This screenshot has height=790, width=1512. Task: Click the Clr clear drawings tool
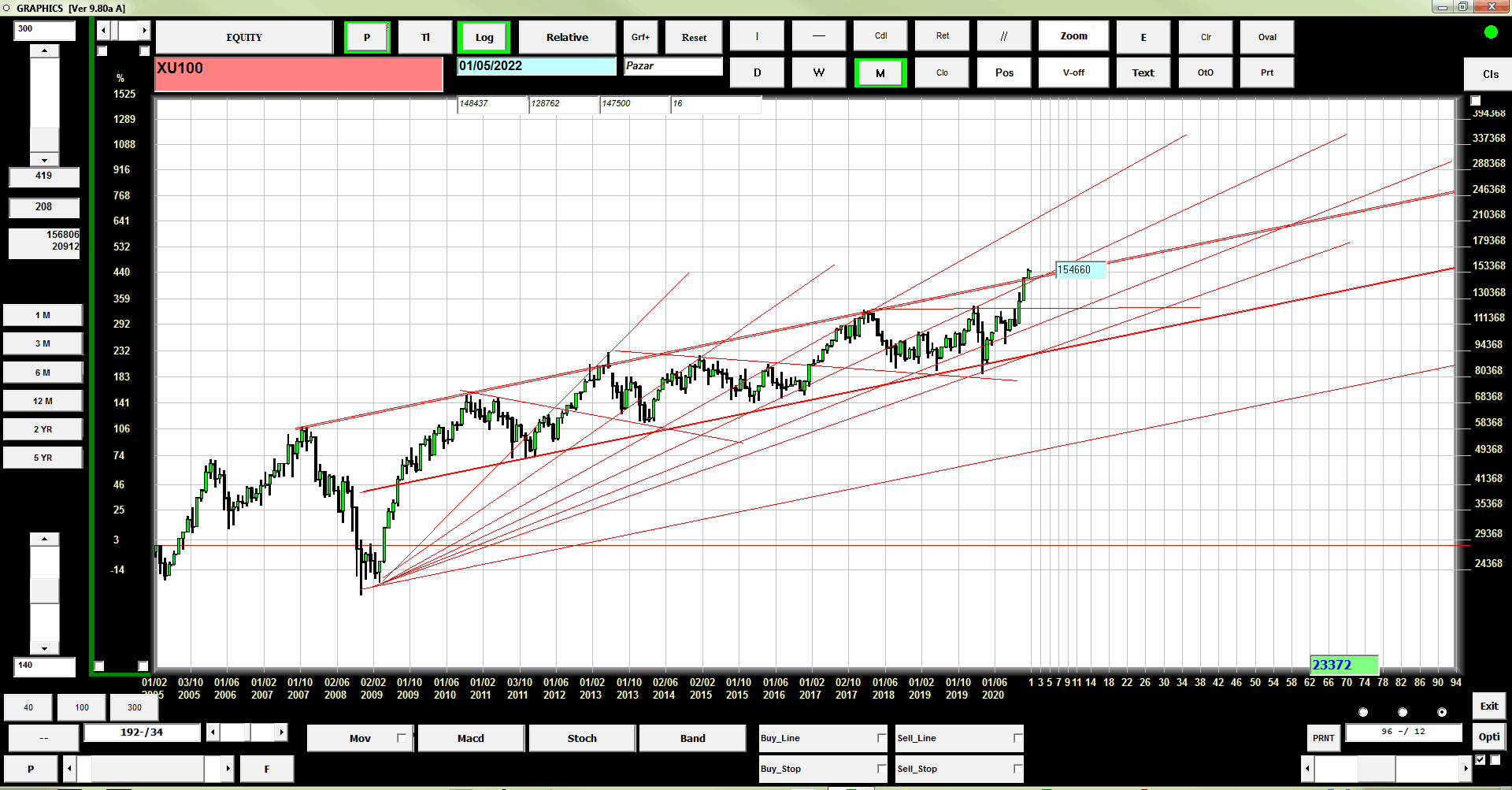point(1206,37)
